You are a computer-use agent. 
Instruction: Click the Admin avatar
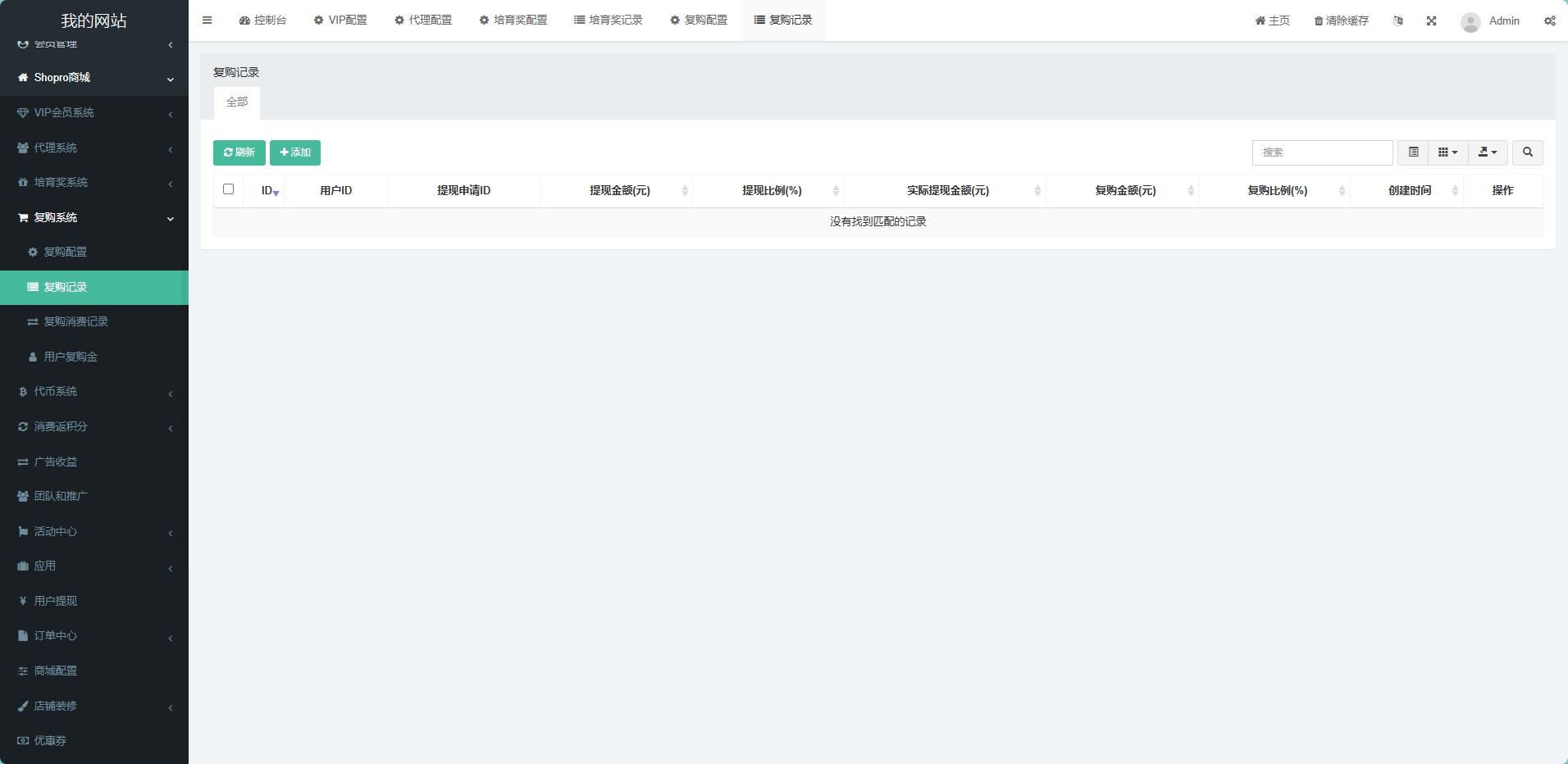pos(1470,21)
